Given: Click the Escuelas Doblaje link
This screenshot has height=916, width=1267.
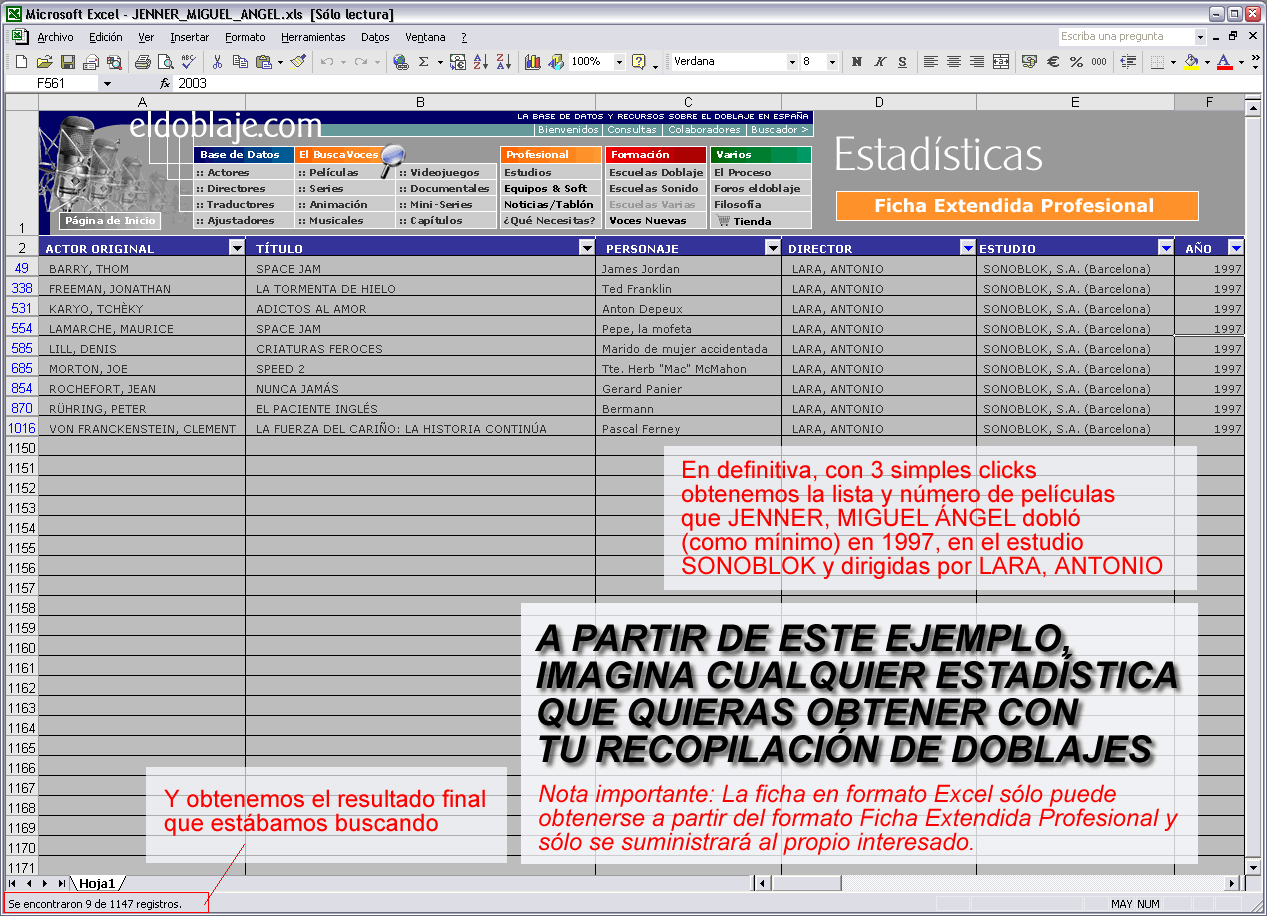Looking at the screenshot, I should [x=656, y=173].
